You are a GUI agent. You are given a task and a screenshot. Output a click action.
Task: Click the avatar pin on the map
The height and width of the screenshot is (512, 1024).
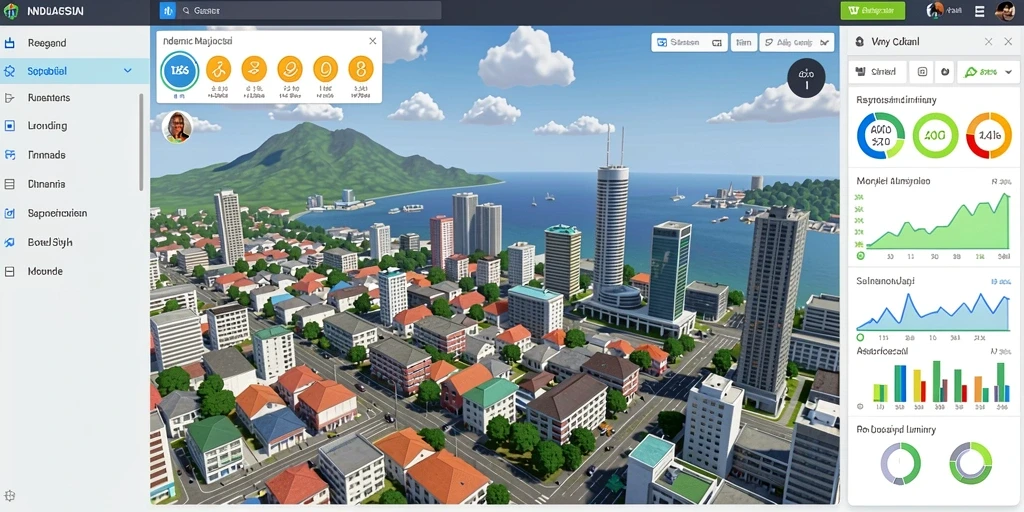point(177,127)
